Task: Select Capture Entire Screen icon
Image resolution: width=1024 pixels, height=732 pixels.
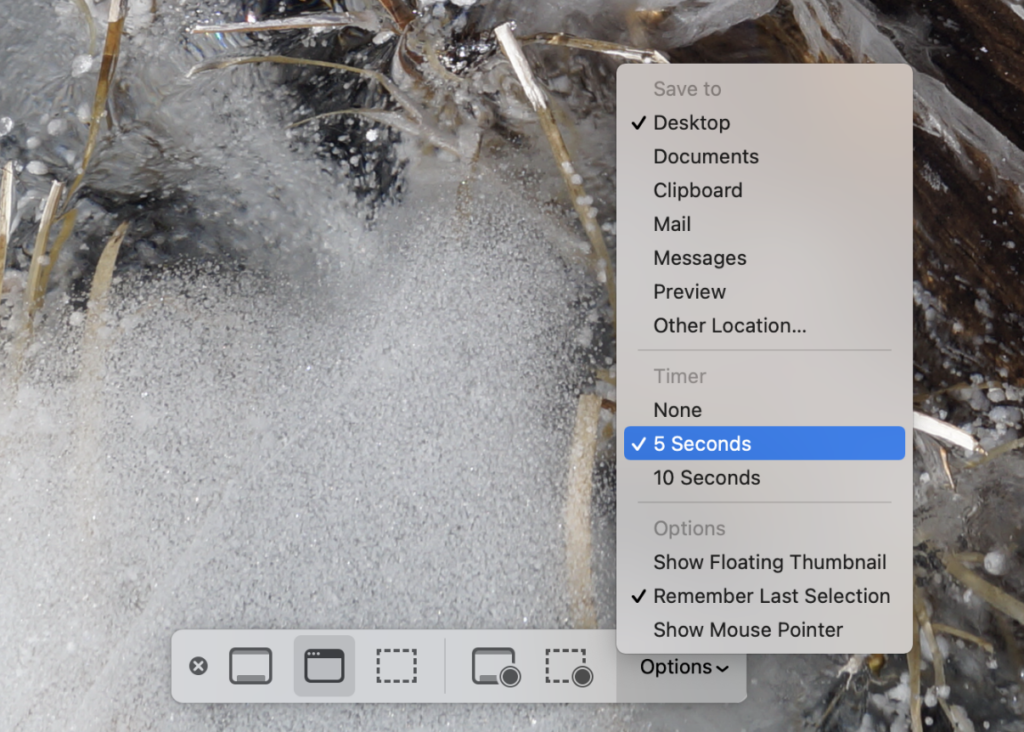Action: coord(251,665)
